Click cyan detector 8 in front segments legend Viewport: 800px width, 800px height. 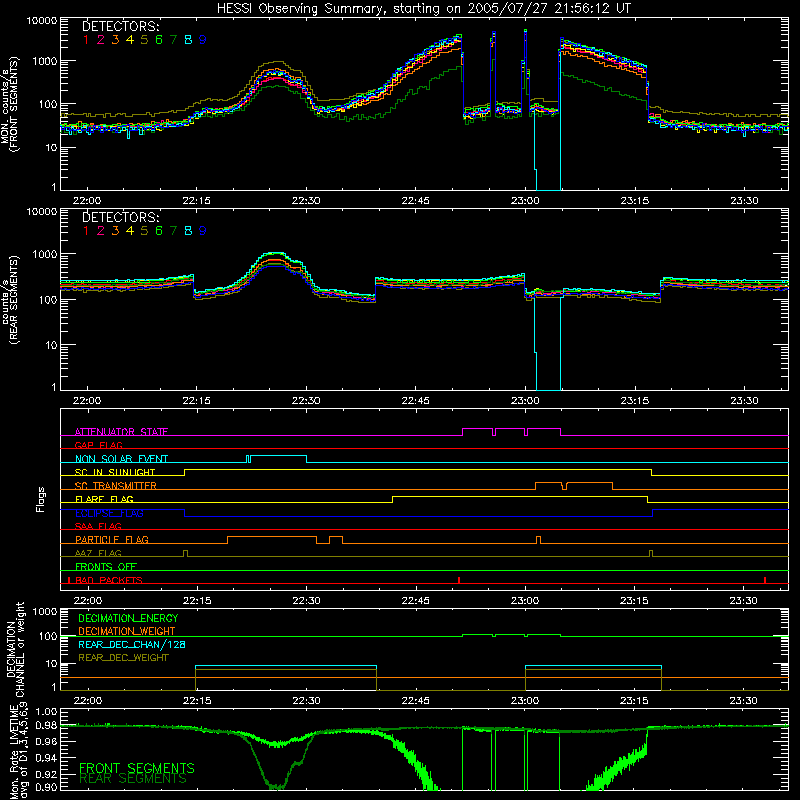[188, 40]
